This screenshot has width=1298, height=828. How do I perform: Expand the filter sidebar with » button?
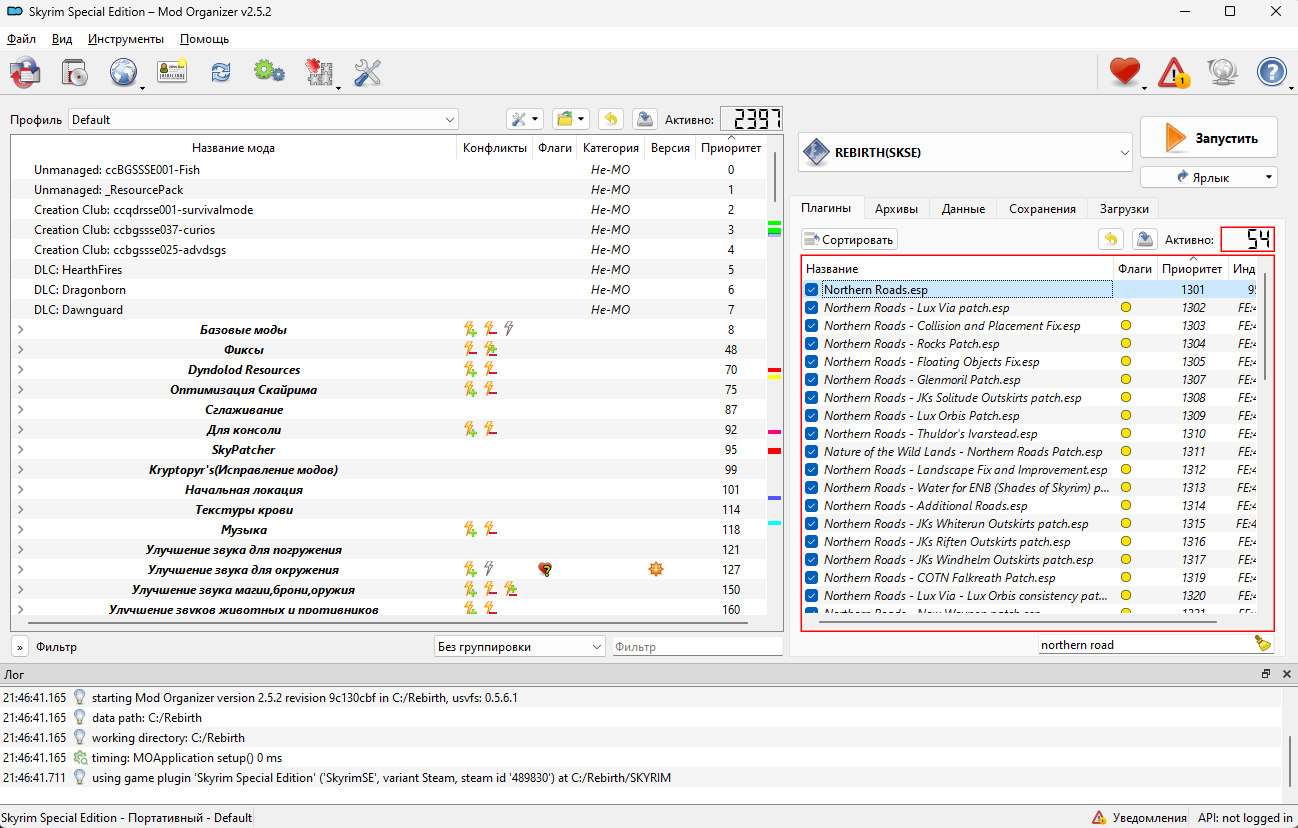20,647
